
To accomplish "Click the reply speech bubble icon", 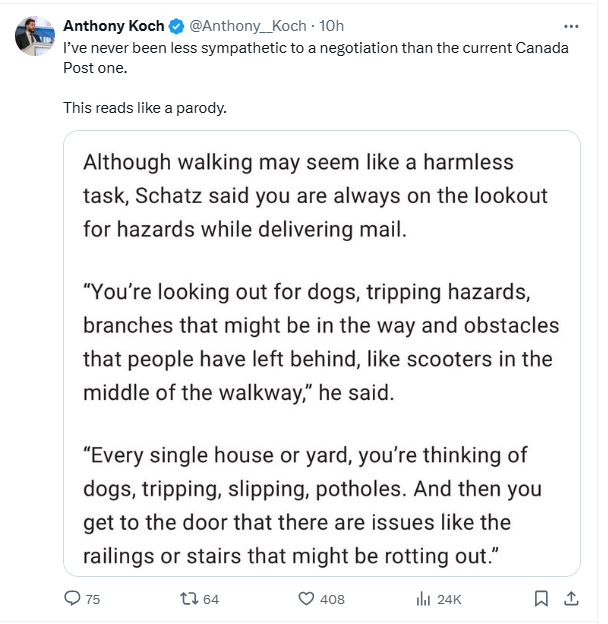I will click(x=72, y=599).
